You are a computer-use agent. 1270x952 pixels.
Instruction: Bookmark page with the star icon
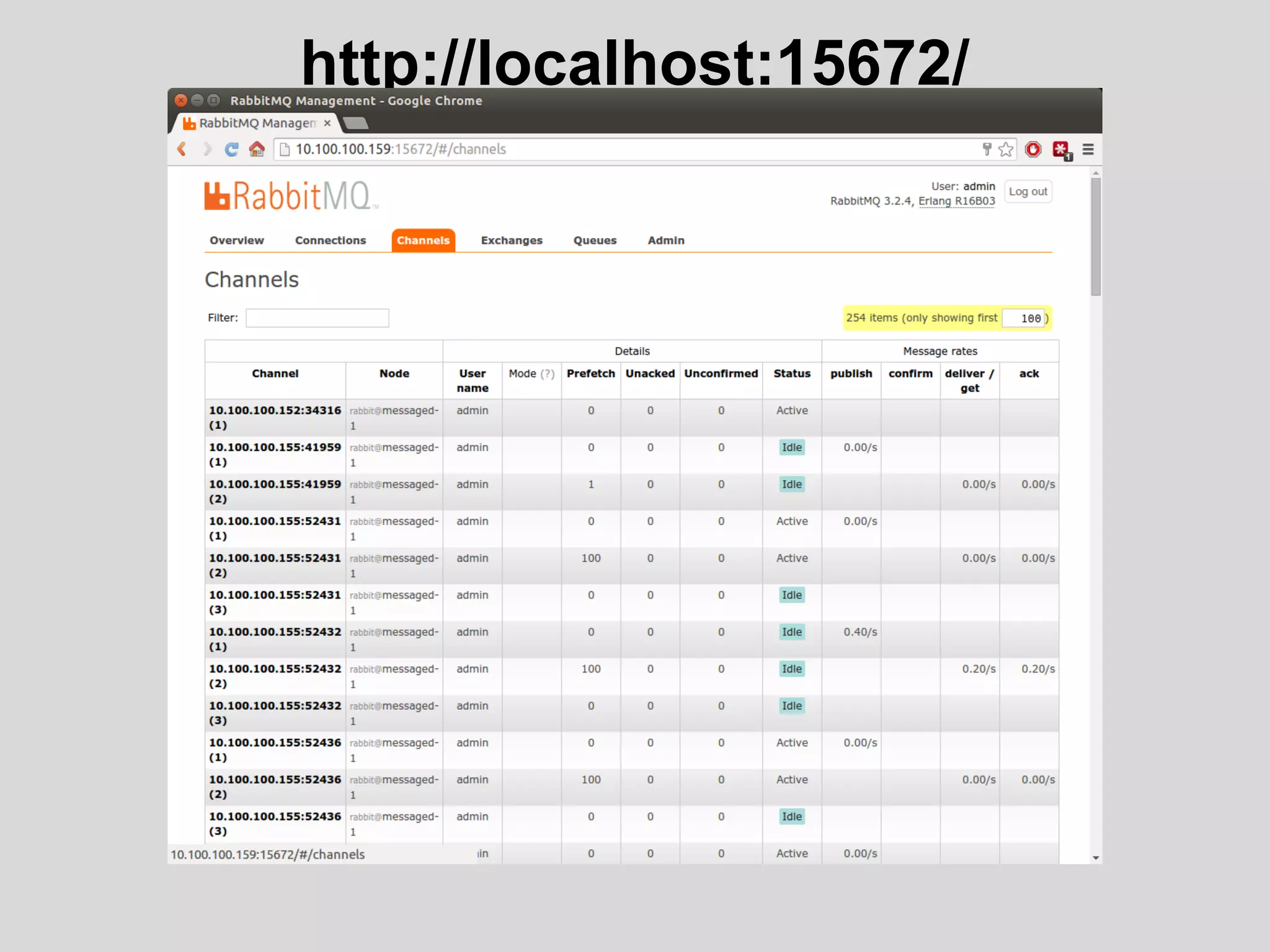click(x=1006, y=149)
